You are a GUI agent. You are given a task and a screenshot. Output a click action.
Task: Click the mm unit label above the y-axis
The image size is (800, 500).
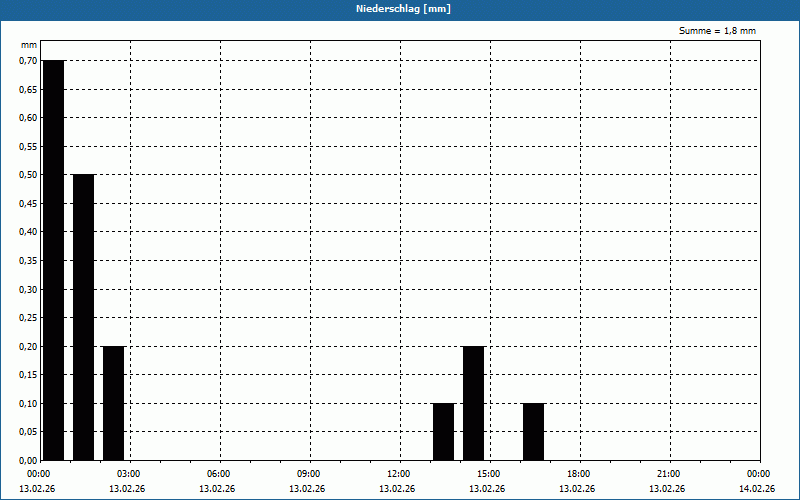(29, 46)
